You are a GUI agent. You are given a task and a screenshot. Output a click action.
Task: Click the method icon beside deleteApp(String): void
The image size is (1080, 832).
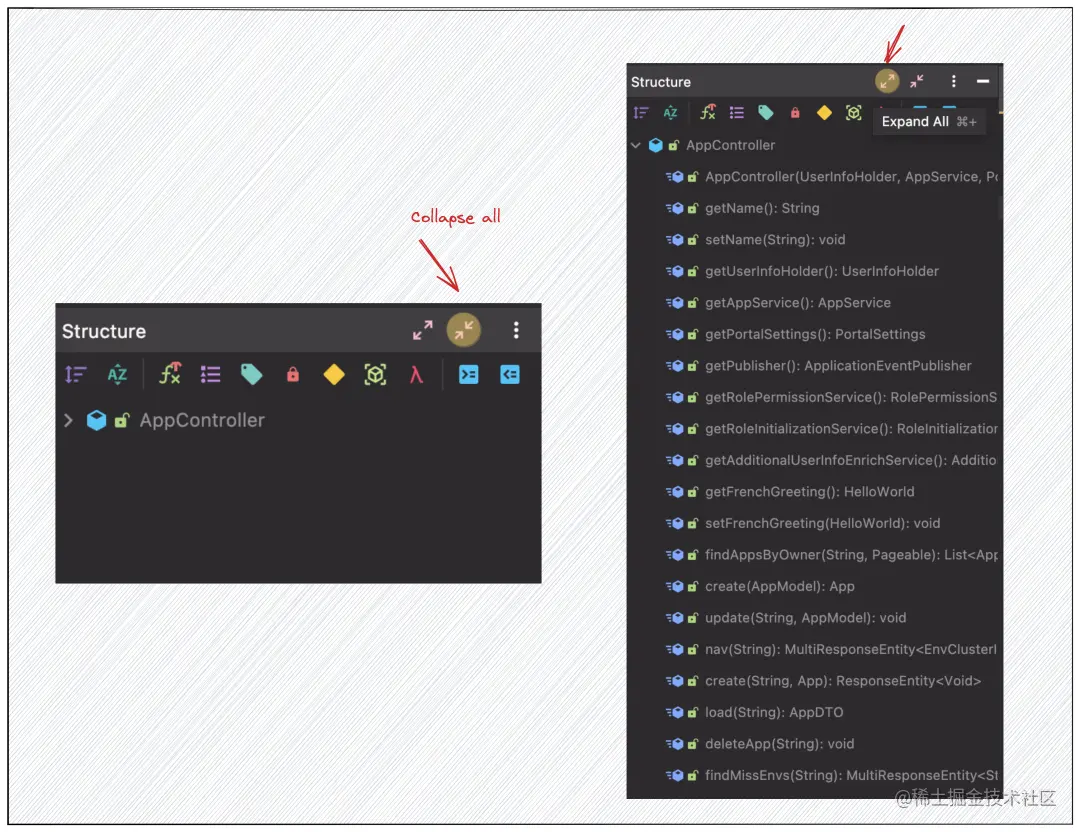point(675,744)
